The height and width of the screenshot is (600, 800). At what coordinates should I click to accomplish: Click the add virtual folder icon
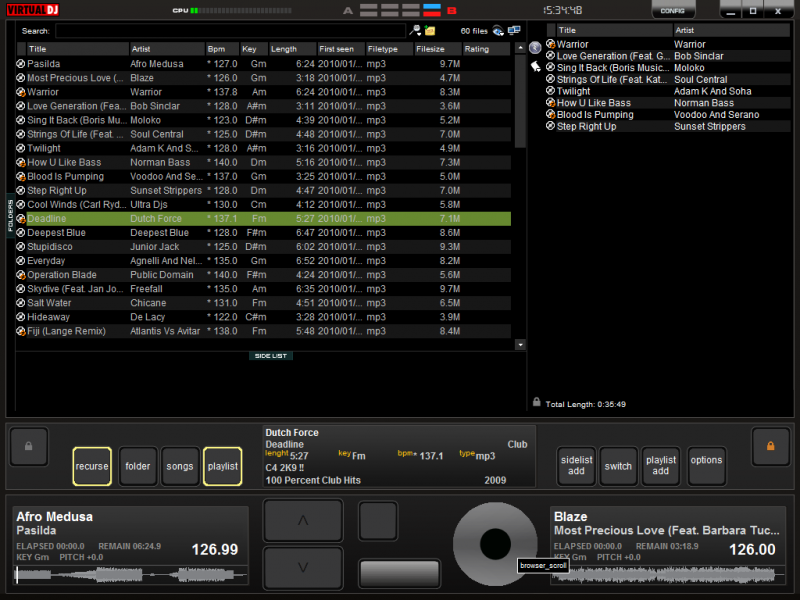click(x=430, y=31)
